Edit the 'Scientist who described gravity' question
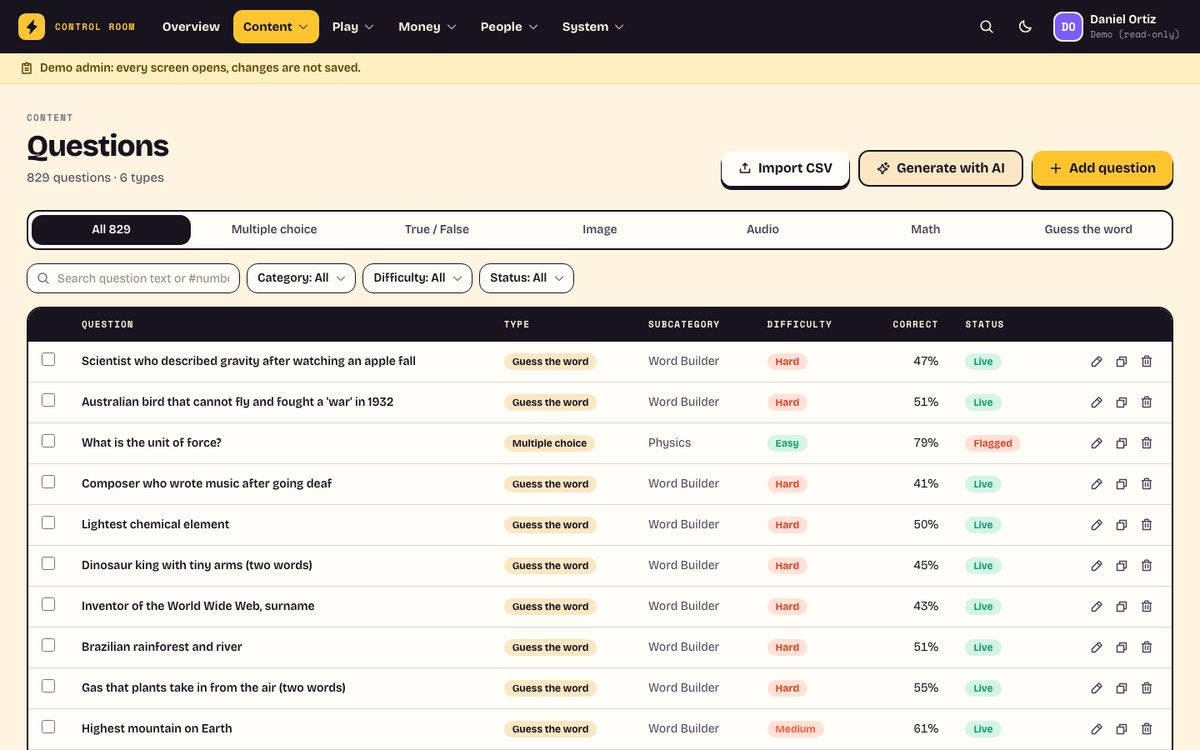This screenshot has height=750, width=1200. [x=1097, y=362]
